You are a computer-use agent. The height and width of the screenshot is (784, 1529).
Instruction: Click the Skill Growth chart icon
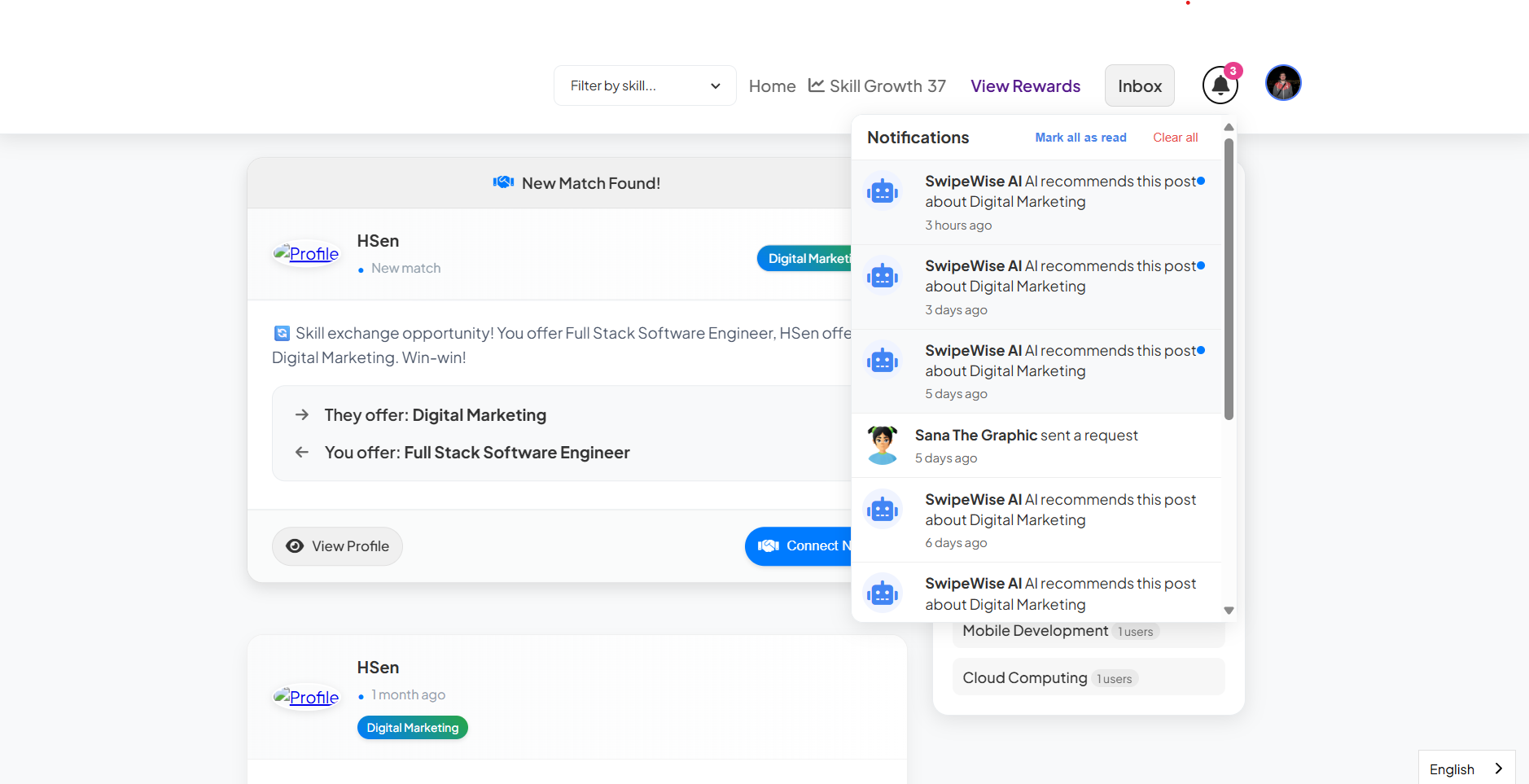816,85
